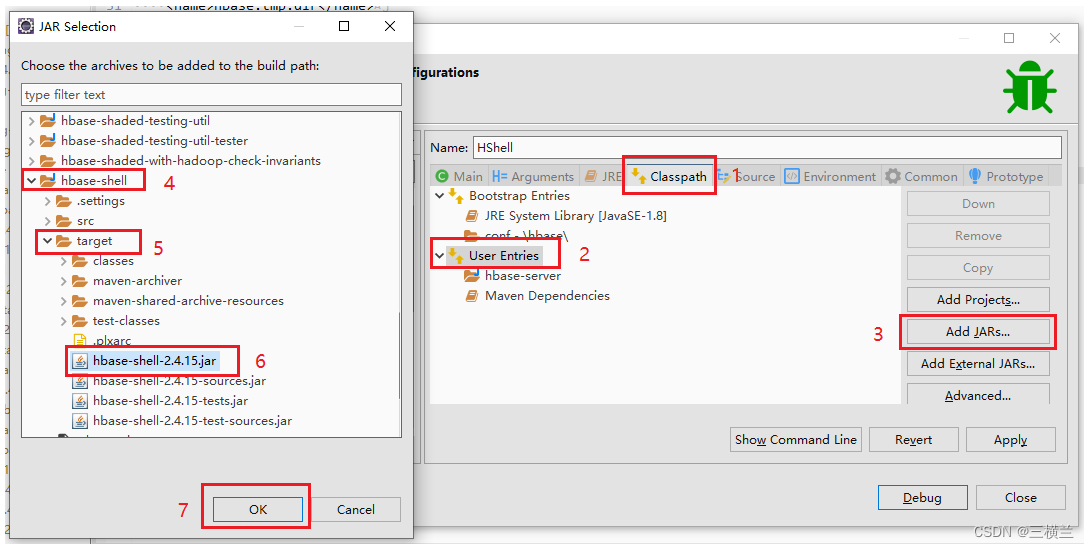Click the Debug button
The height and width of the screenshot is (549, 1089).
pyautogui.click(x=922, y=498)
